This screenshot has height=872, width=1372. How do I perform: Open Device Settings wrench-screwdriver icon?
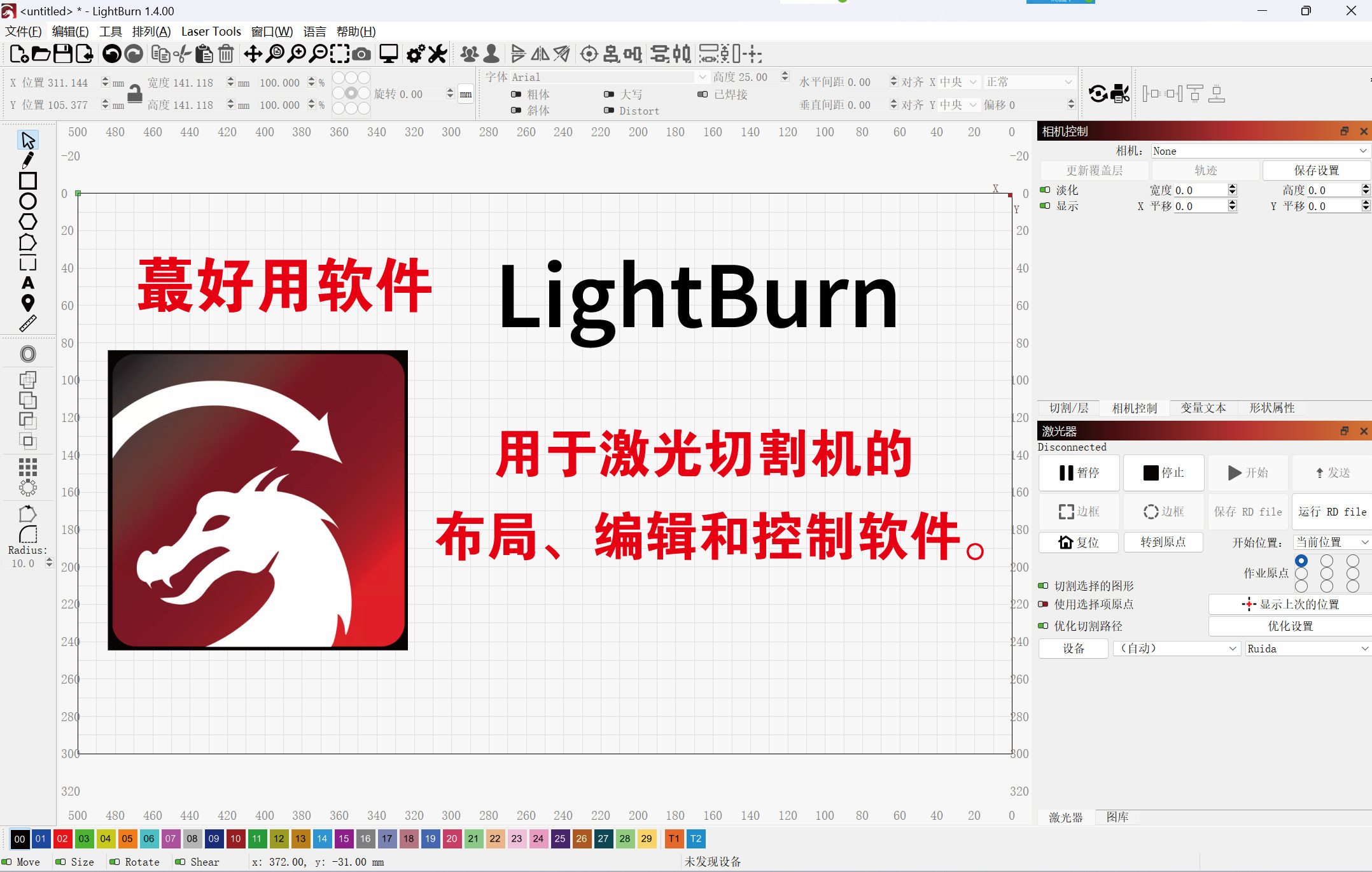click(438, 54)
